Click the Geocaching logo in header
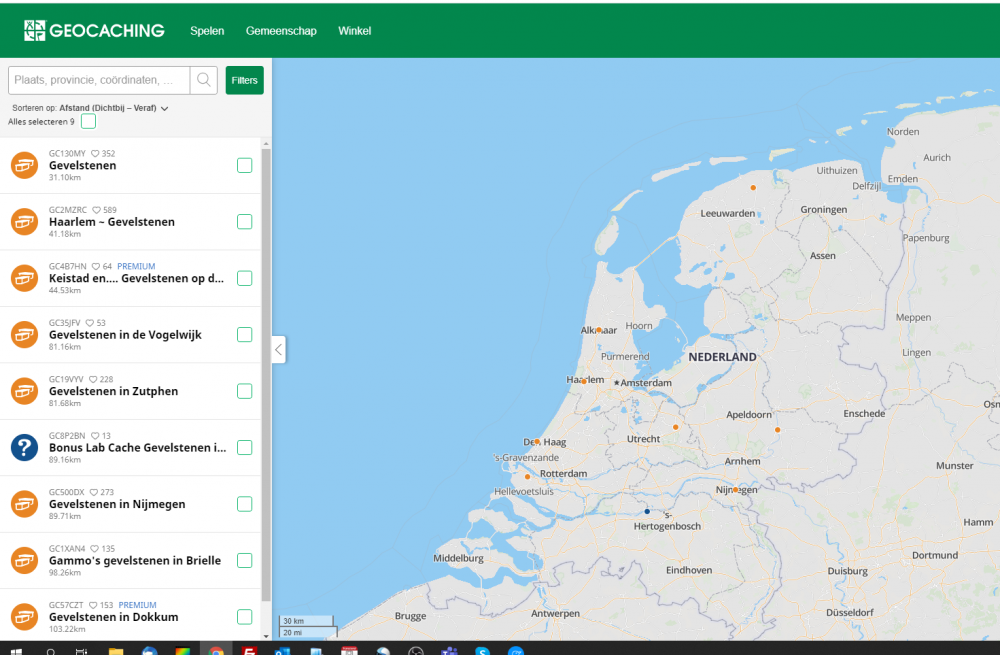The height and width of the screenshot is (655, 1000). coord(94,31)
